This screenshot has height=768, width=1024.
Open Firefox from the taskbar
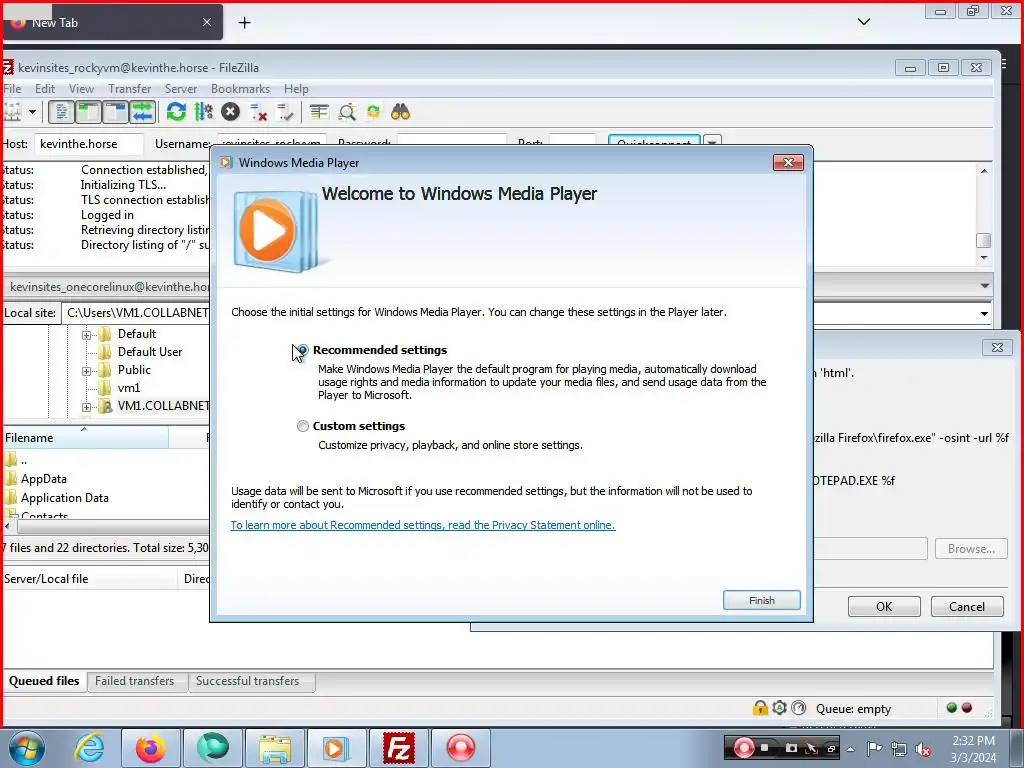[150, 748]
